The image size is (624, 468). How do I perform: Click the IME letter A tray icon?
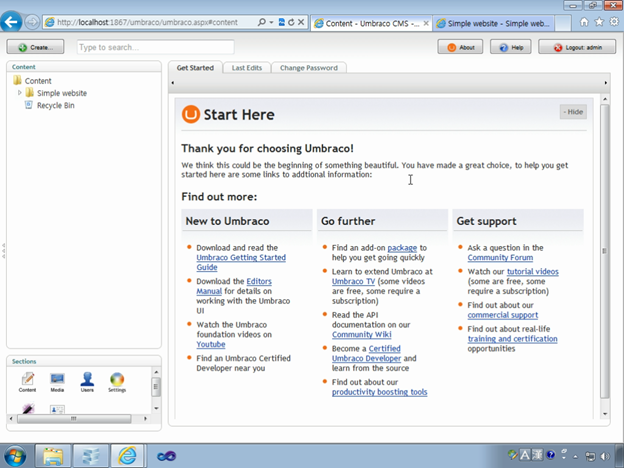[x=525, y=455]
